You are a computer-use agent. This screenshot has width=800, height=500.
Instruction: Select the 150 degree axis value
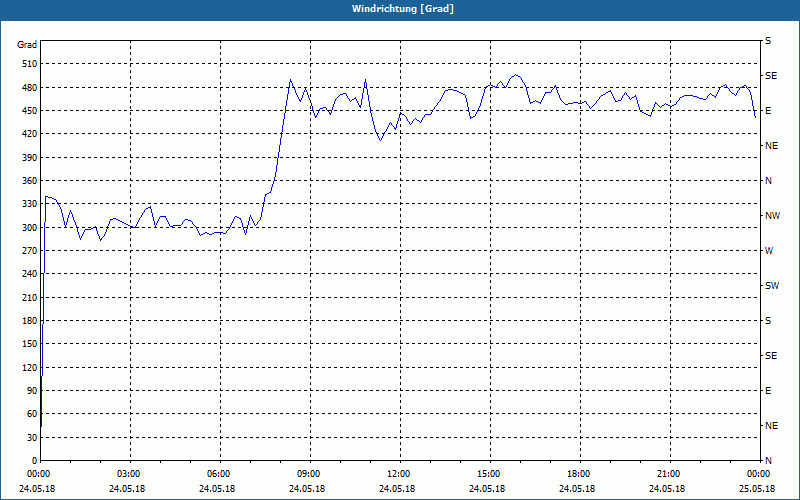point(30,344)
